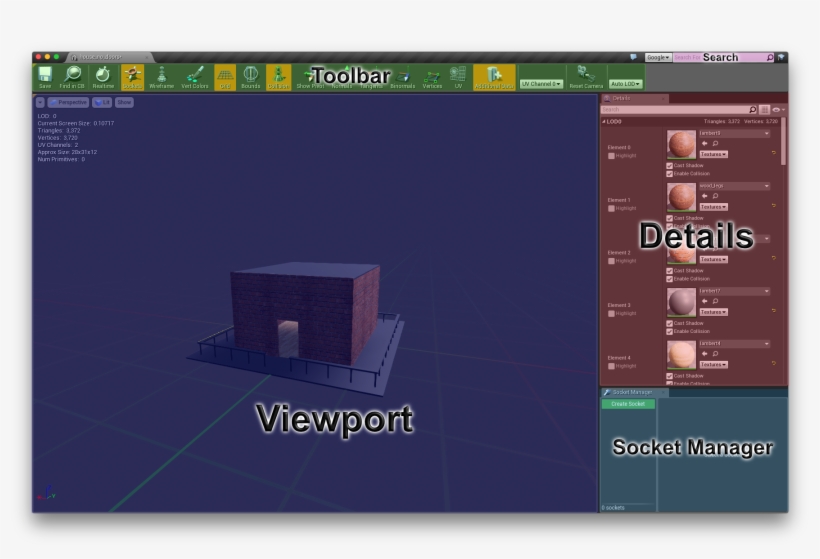Click the Search For Help field
Screen dimensions: 820x559
724,58
